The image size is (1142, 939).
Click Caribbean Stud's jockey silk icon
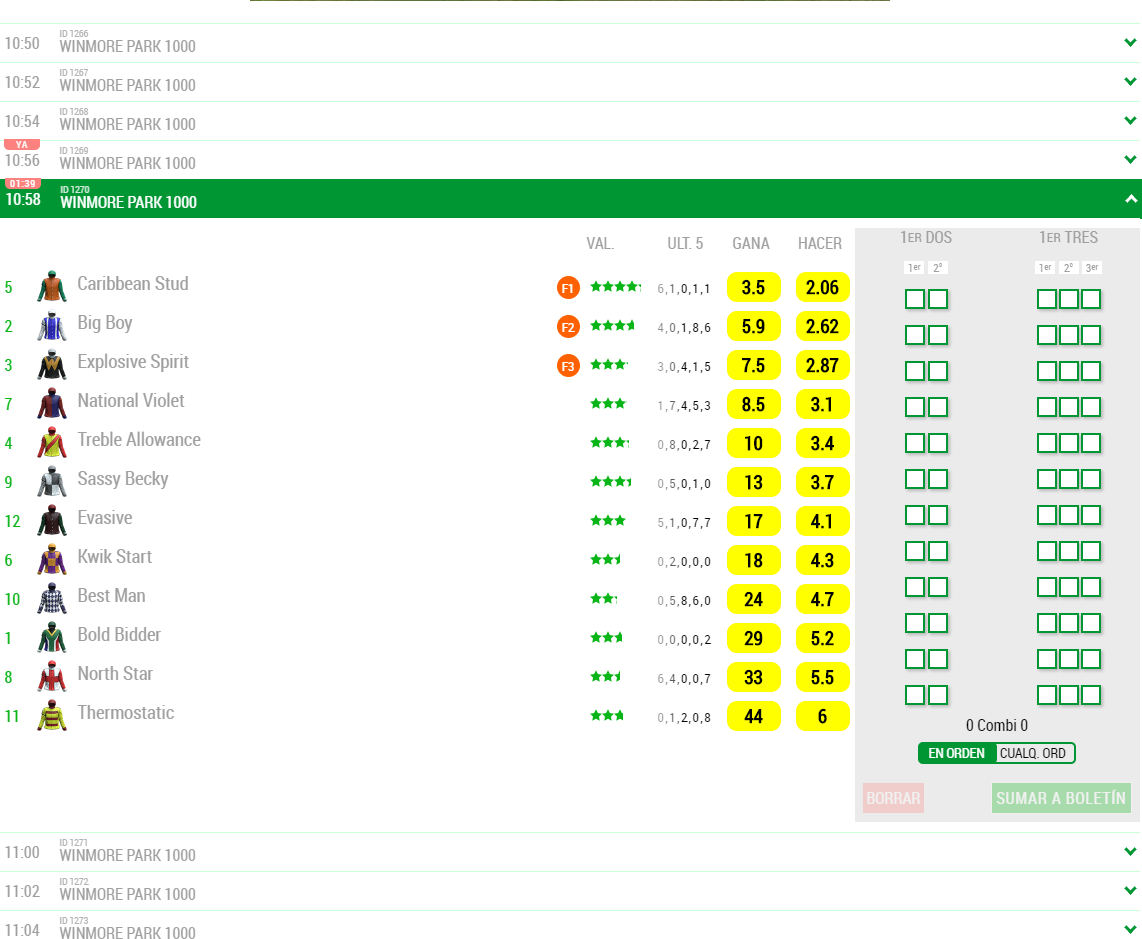coord(52,286)
